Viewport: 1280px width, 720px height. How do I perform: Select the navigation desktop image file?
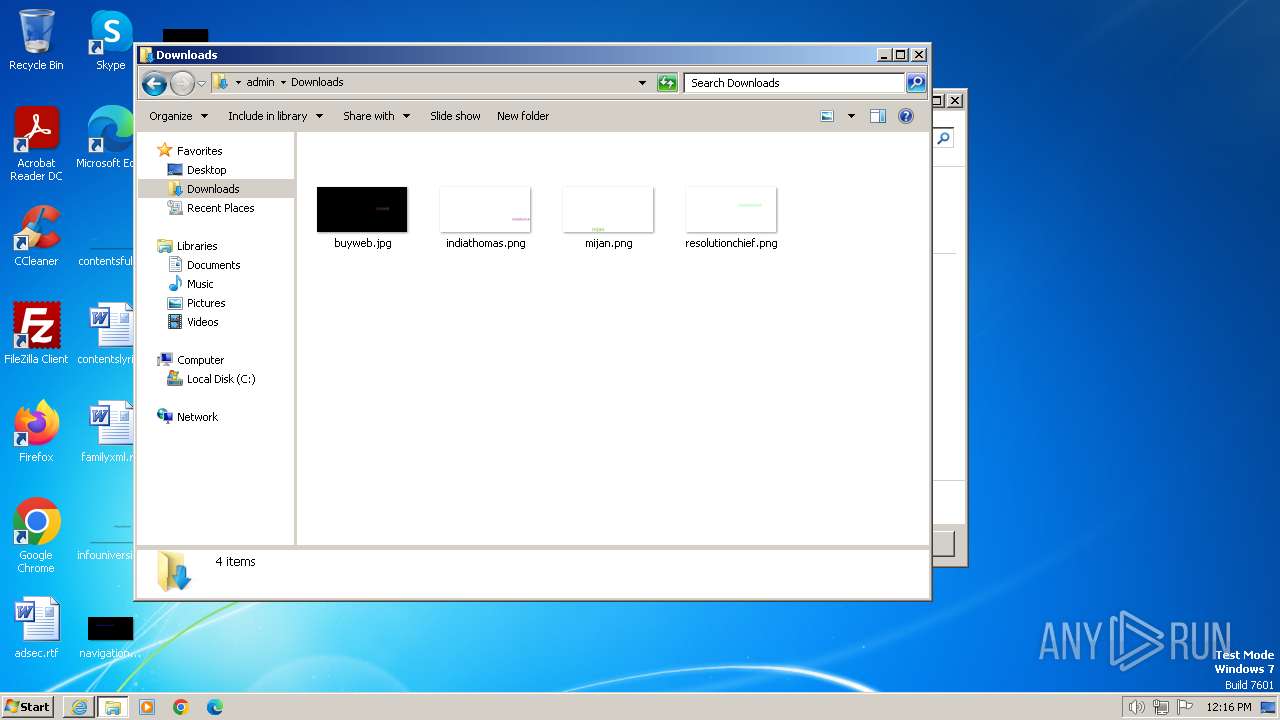108,636
